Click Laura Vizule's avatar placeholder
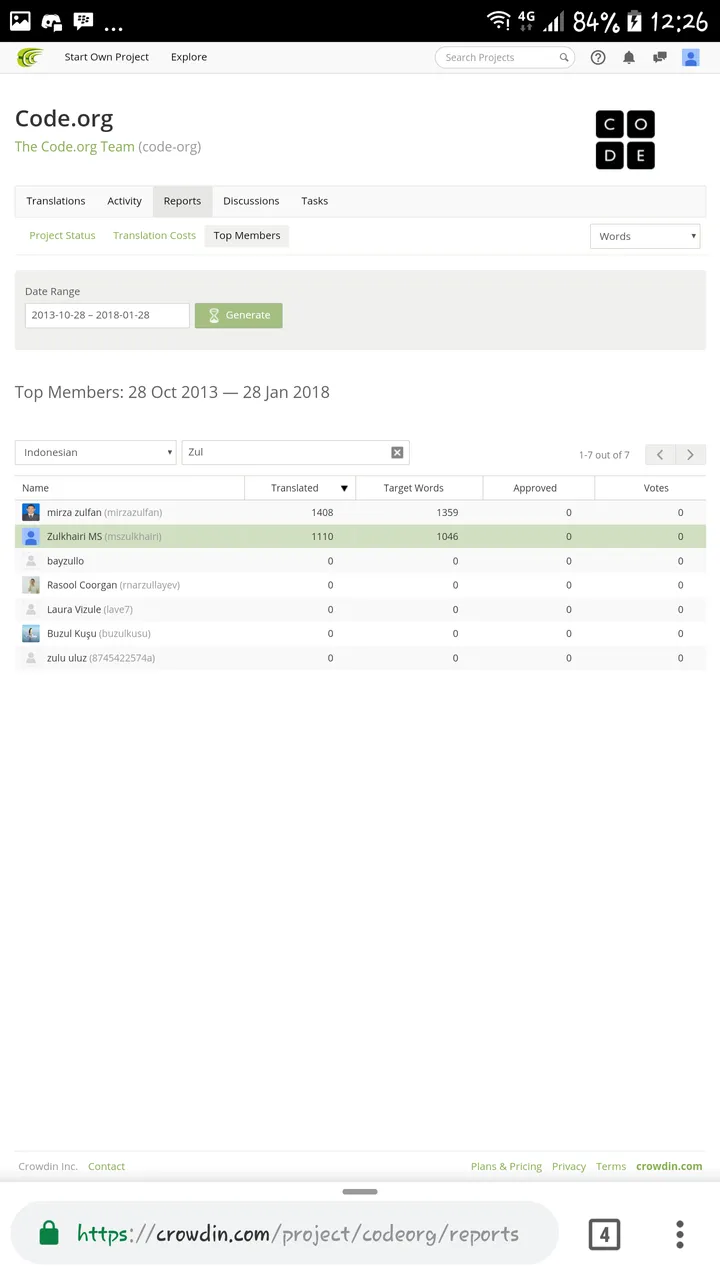This screenshot has height=1280, width=720. (x=31, y=609)
